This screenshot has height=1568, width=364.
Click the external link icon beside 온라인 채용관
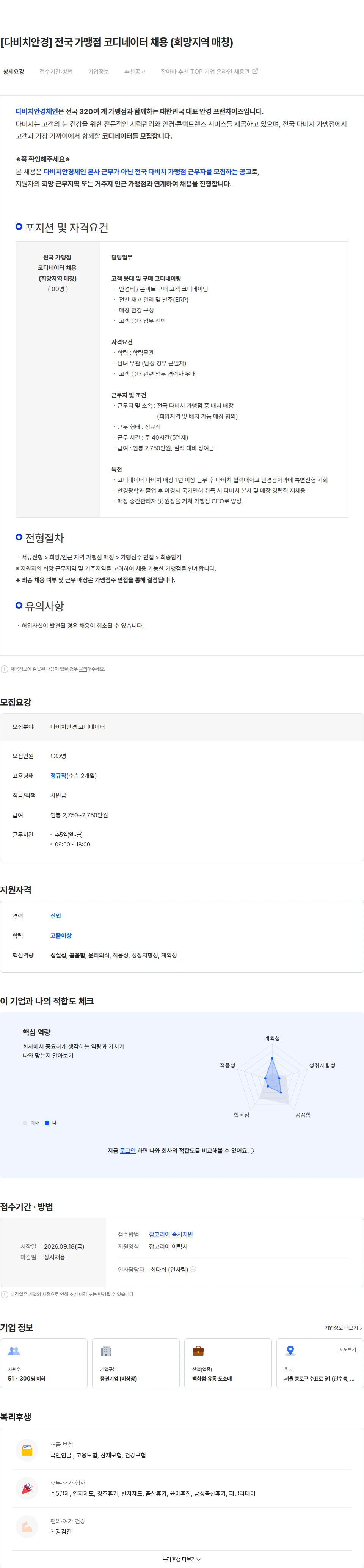(256, 71)
